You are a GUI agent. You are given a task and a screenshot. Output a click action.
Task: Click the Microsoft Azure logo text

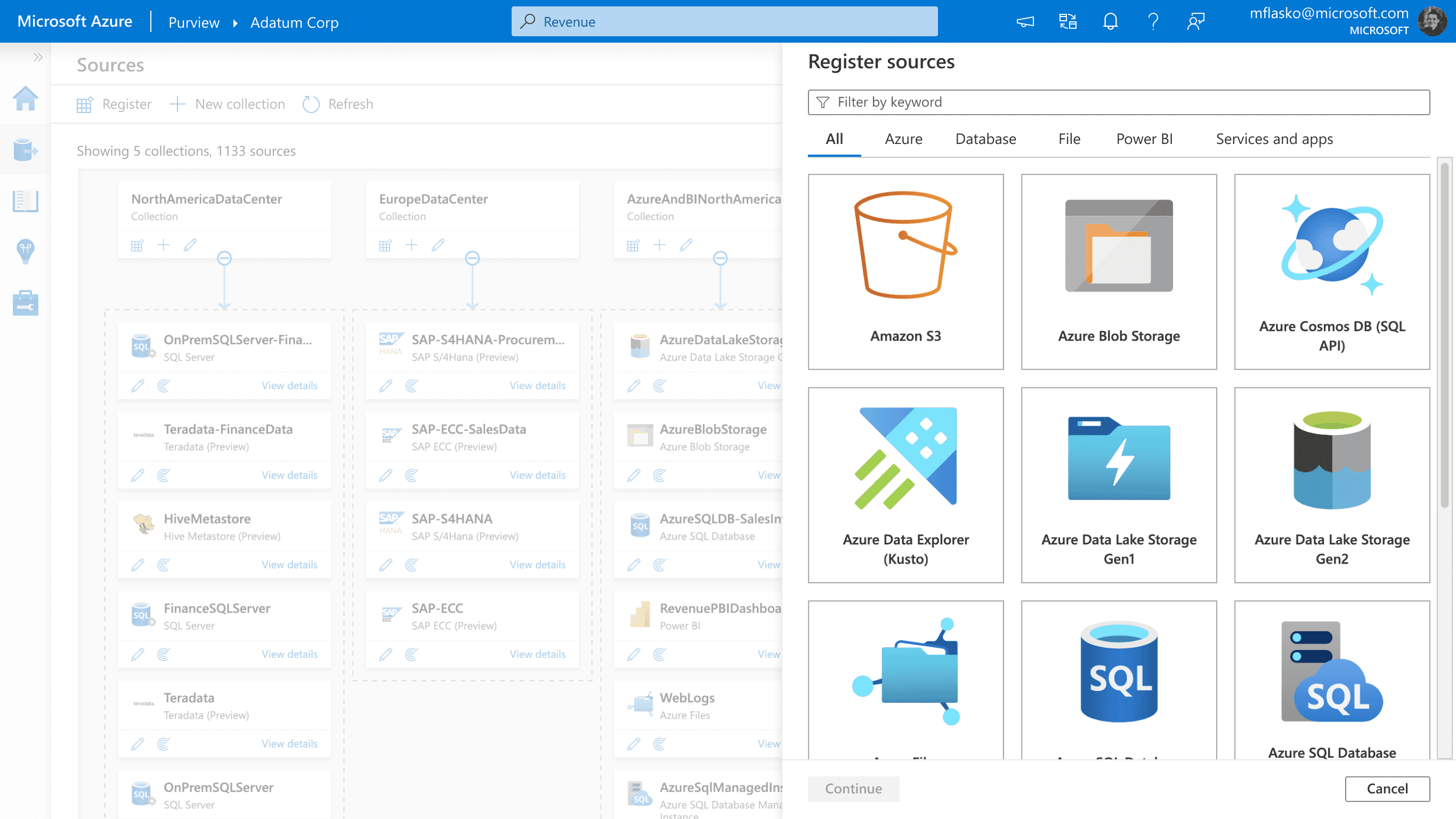pyautogui.click(x=75, y=21)
